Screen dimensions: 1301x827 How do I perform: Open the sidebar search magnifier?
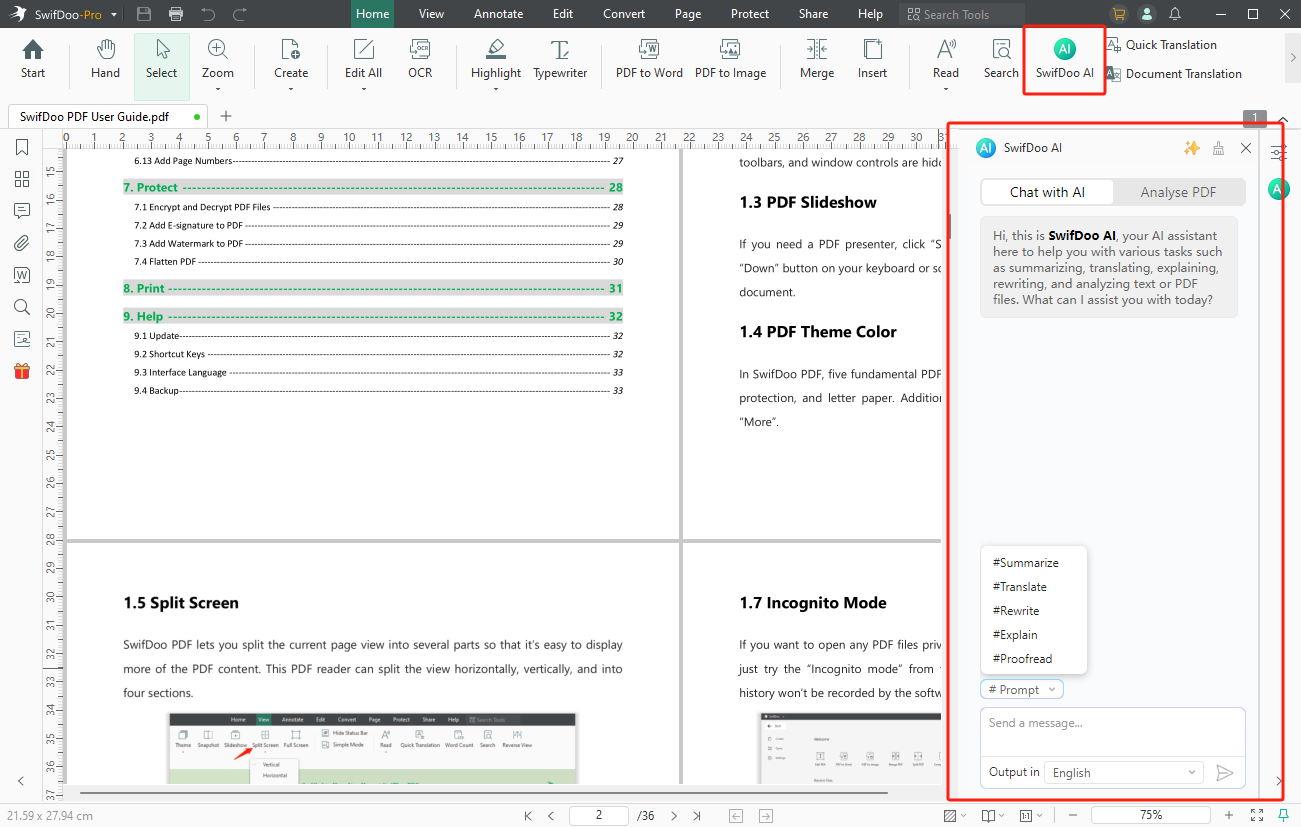pyautogui.click(x=22, y=307)
